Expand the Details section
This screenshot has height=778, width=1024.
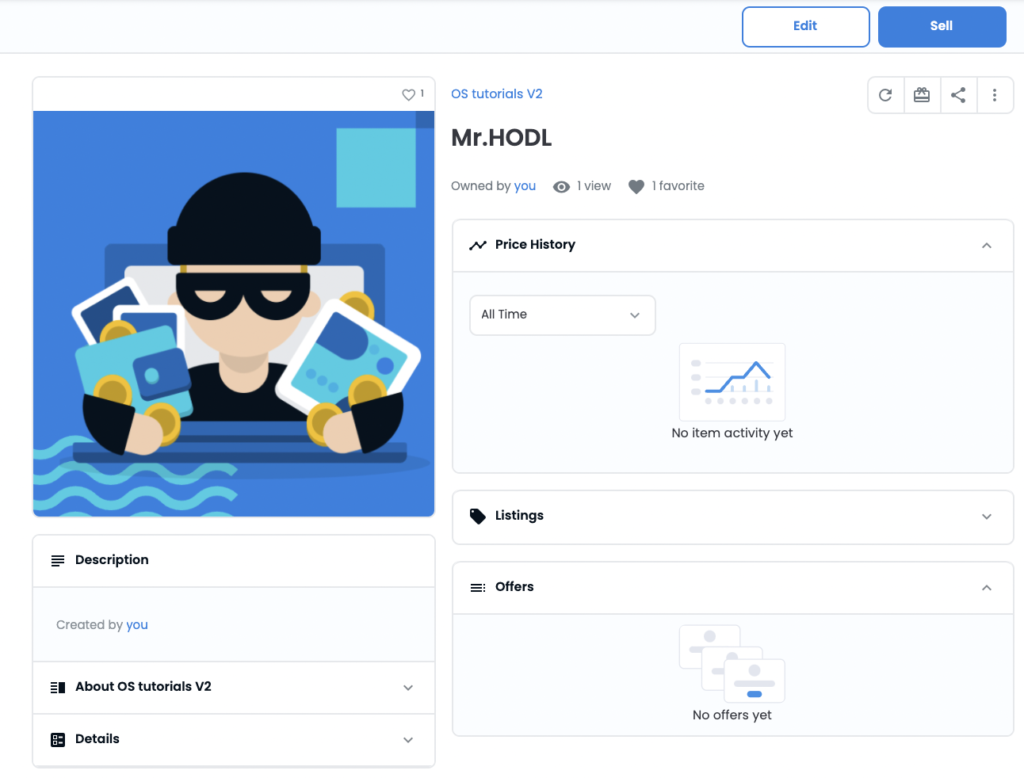tap(407, 740)
